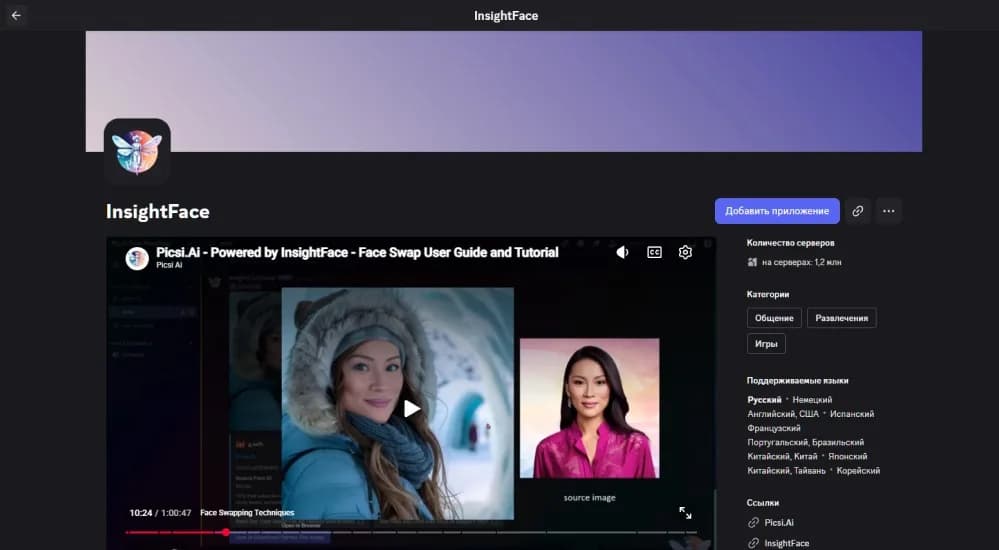Copy the app link with the chain icon
This screenshot has height=550, width=999.
coord(857,211)
